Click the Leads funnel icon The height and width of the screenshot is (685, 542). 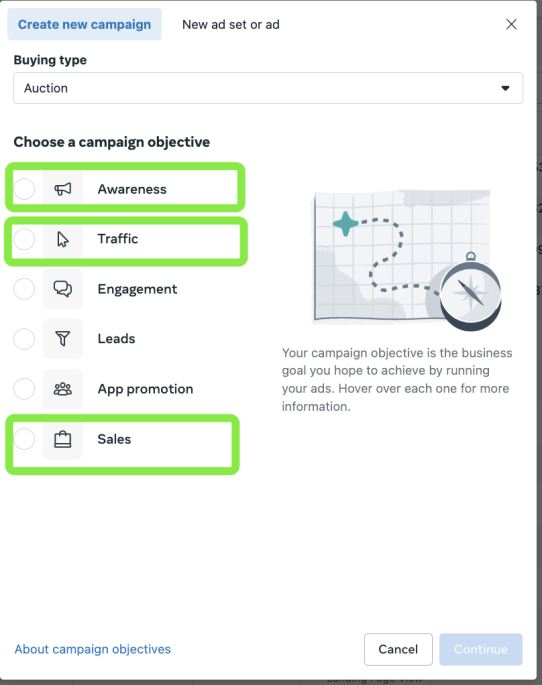tap(62, 339)
